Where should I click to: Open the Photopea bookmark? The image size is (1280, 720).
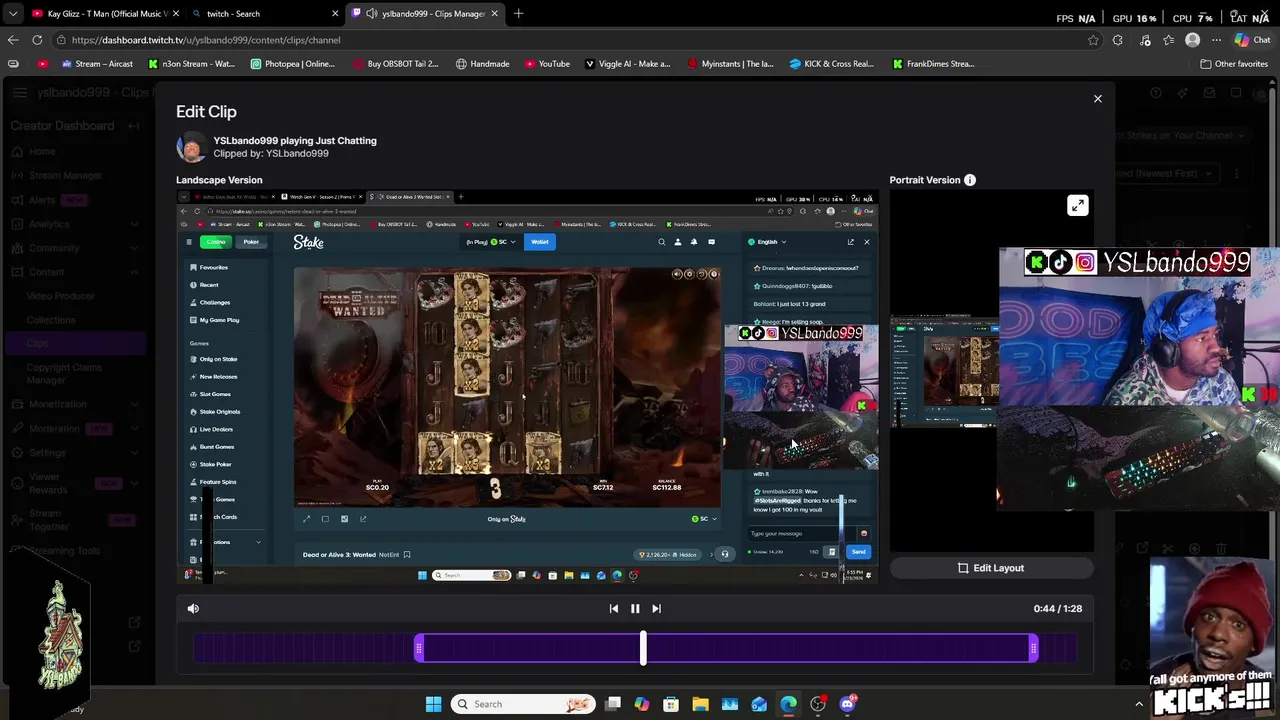click(x=292, y=64)
